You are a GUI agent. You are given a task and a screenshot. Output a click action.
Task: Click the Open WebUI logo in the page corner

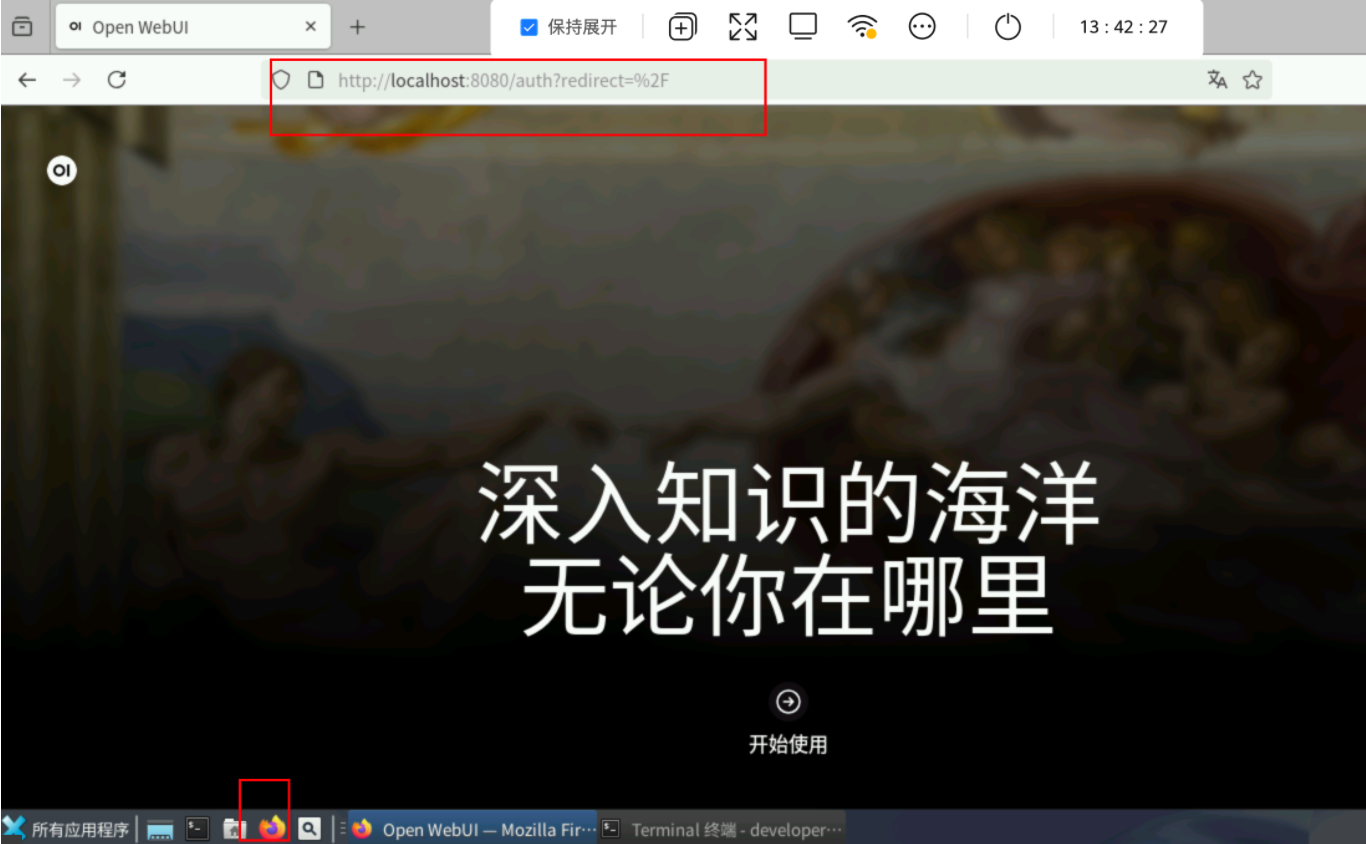62,170
